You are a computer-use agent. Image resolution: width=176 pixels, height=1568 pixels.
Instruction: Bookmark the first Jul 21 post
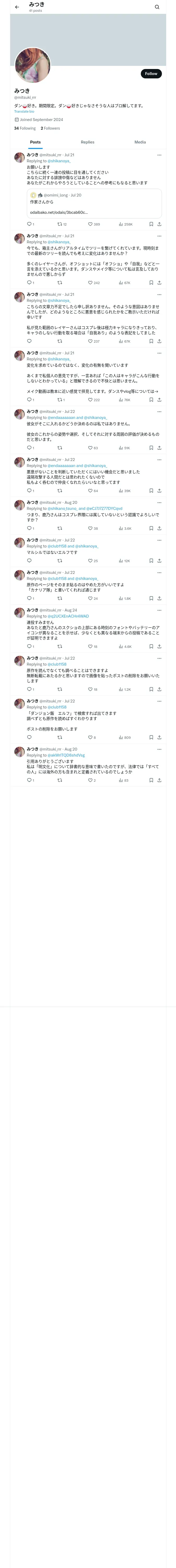click(x=151, y=224)
